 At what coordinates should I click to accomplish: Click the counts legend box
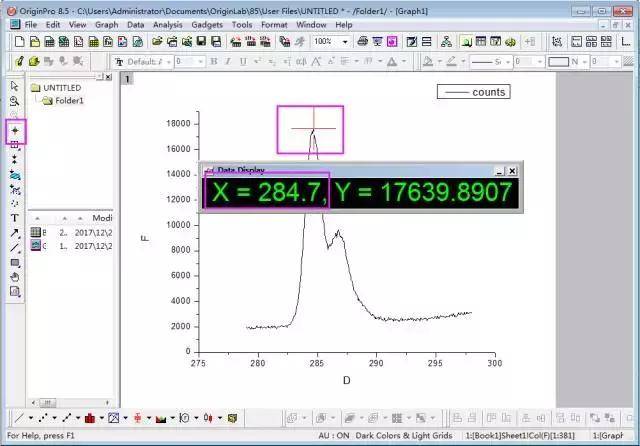click(473, 92)
